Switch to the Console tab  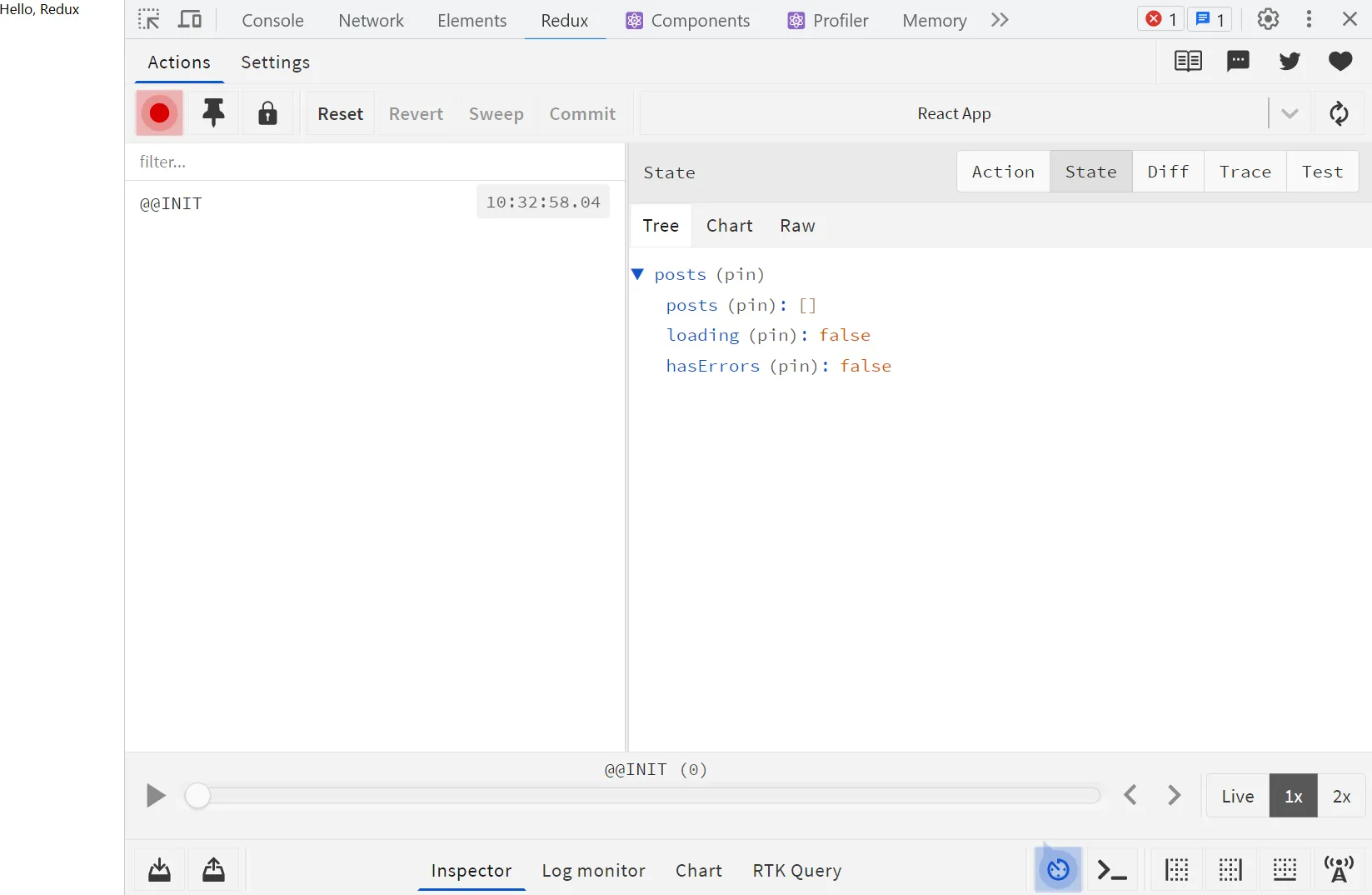point(272,20)
